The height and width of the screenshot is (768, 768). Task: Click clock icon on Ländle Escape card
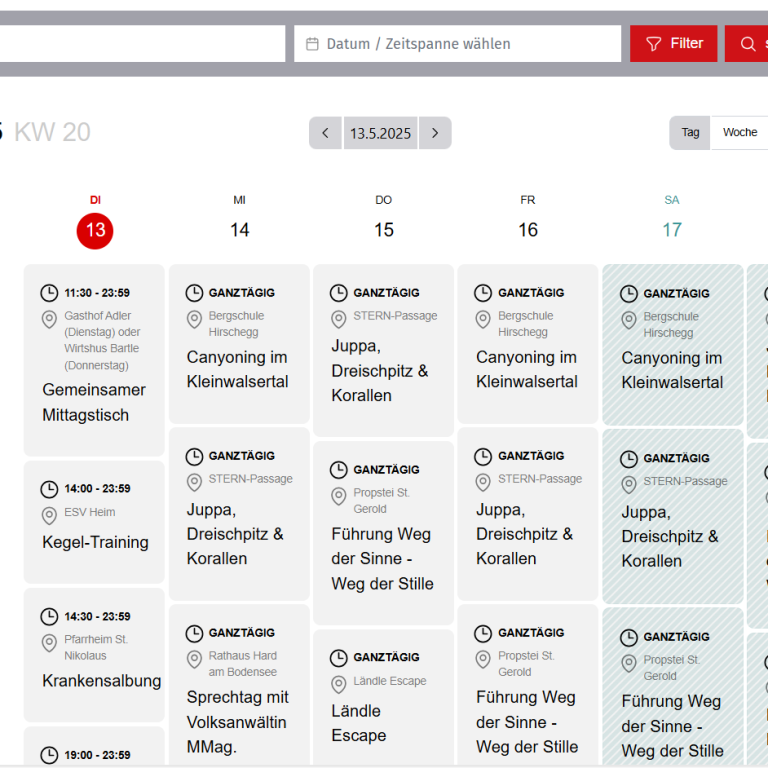pos(339,658)
